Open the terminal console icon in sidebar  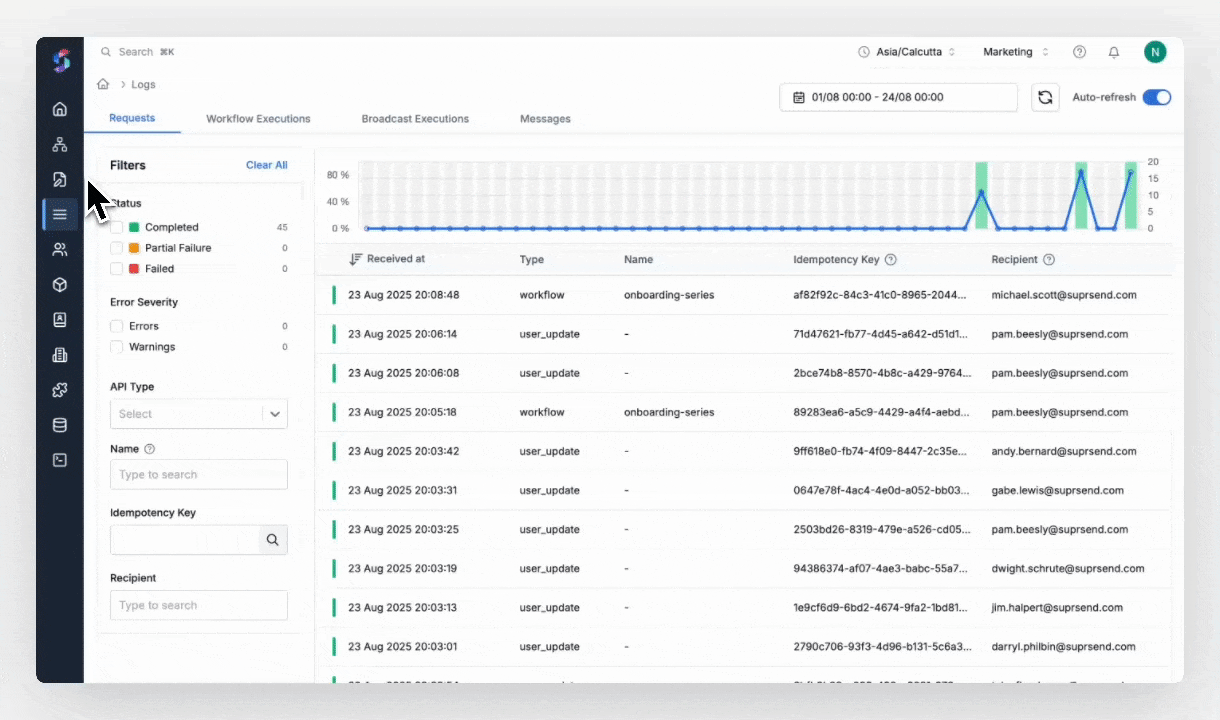tap(60, 460)
